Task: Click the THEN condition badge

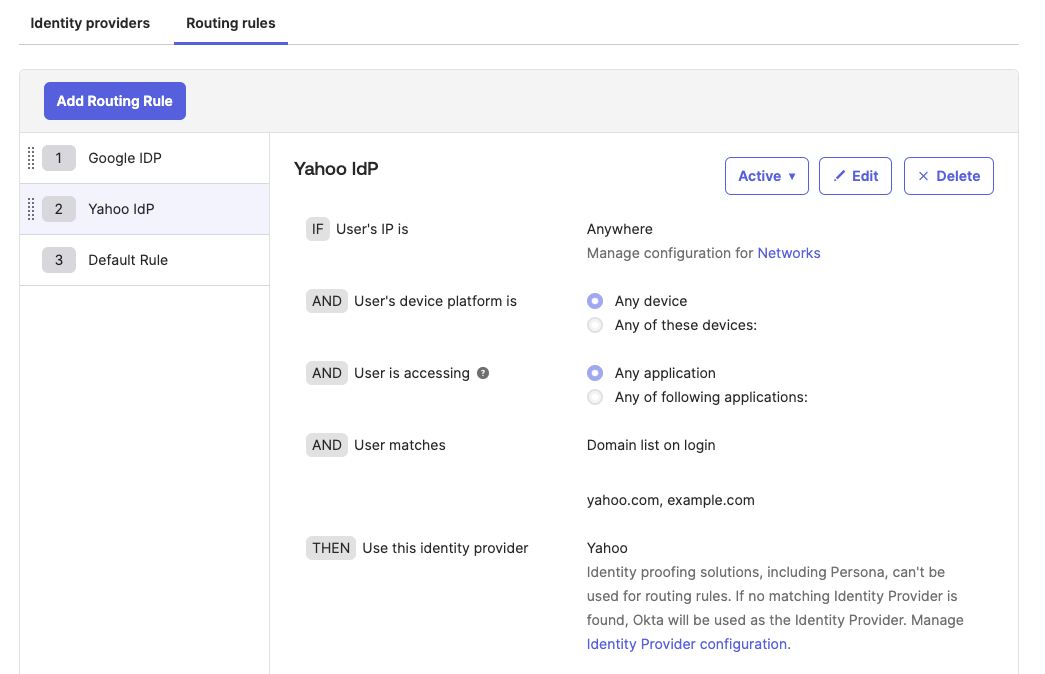Action: (x=331, y=548)
